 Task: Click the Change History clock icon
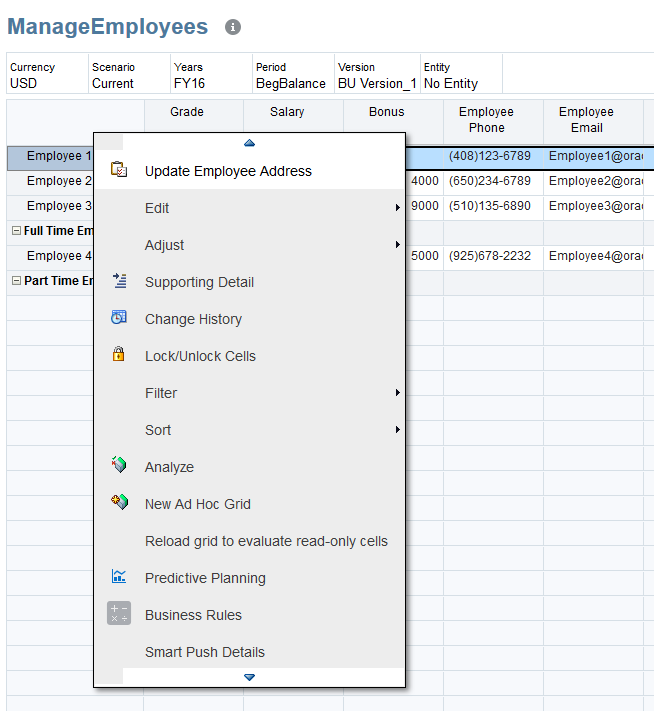(119, 318)
